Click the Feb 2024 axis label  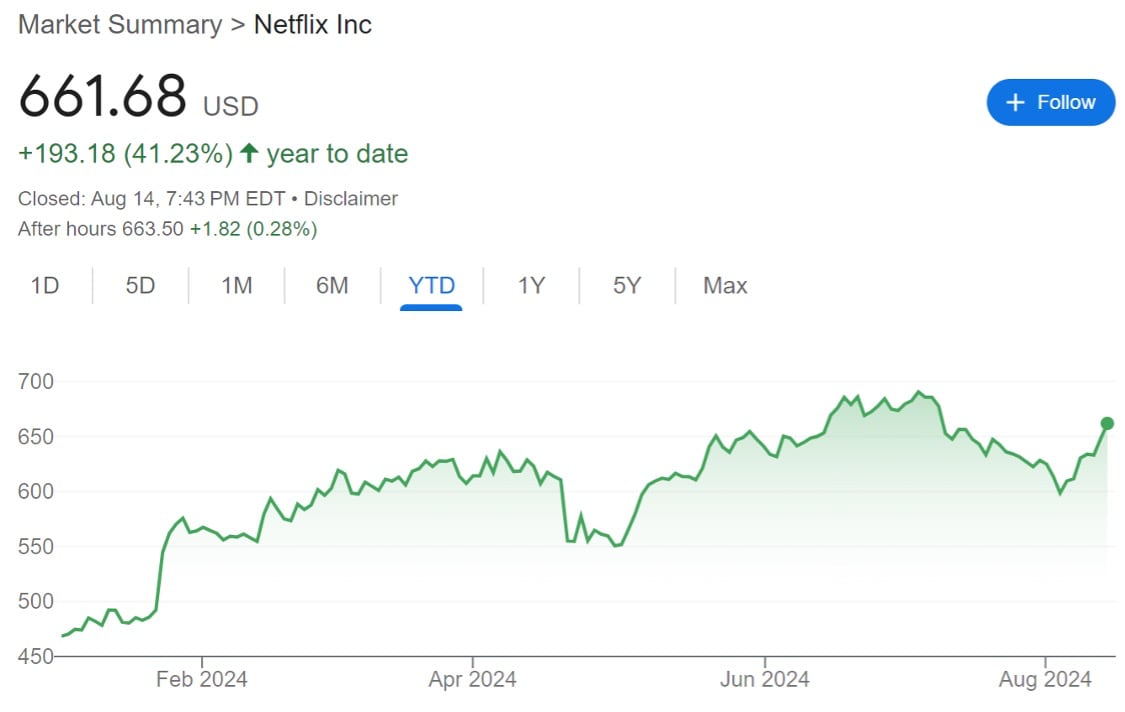pyautogui.click(x=202, y=680)
